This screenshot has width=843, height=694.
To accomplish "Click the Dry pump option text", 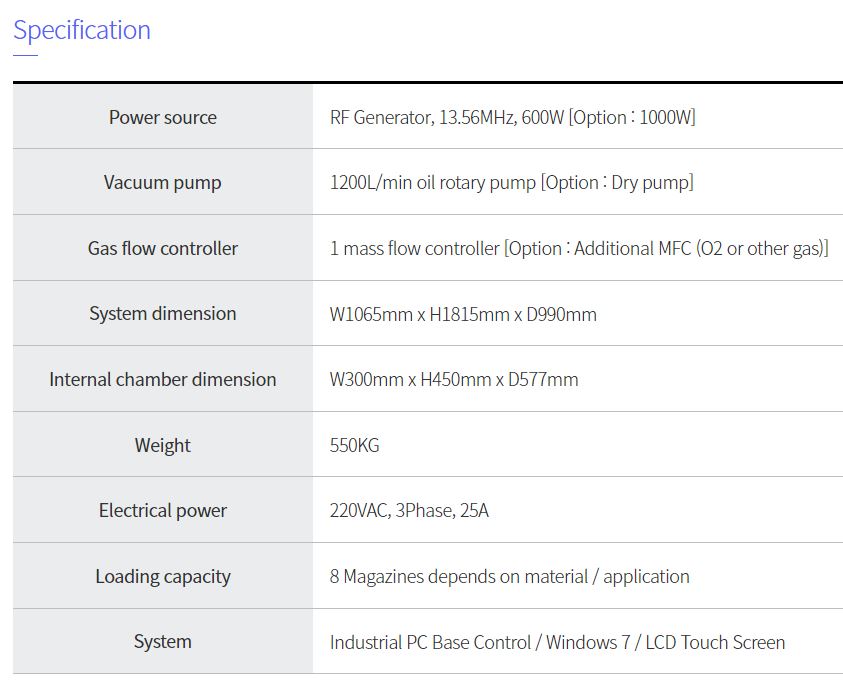I will tap(650, 183).
